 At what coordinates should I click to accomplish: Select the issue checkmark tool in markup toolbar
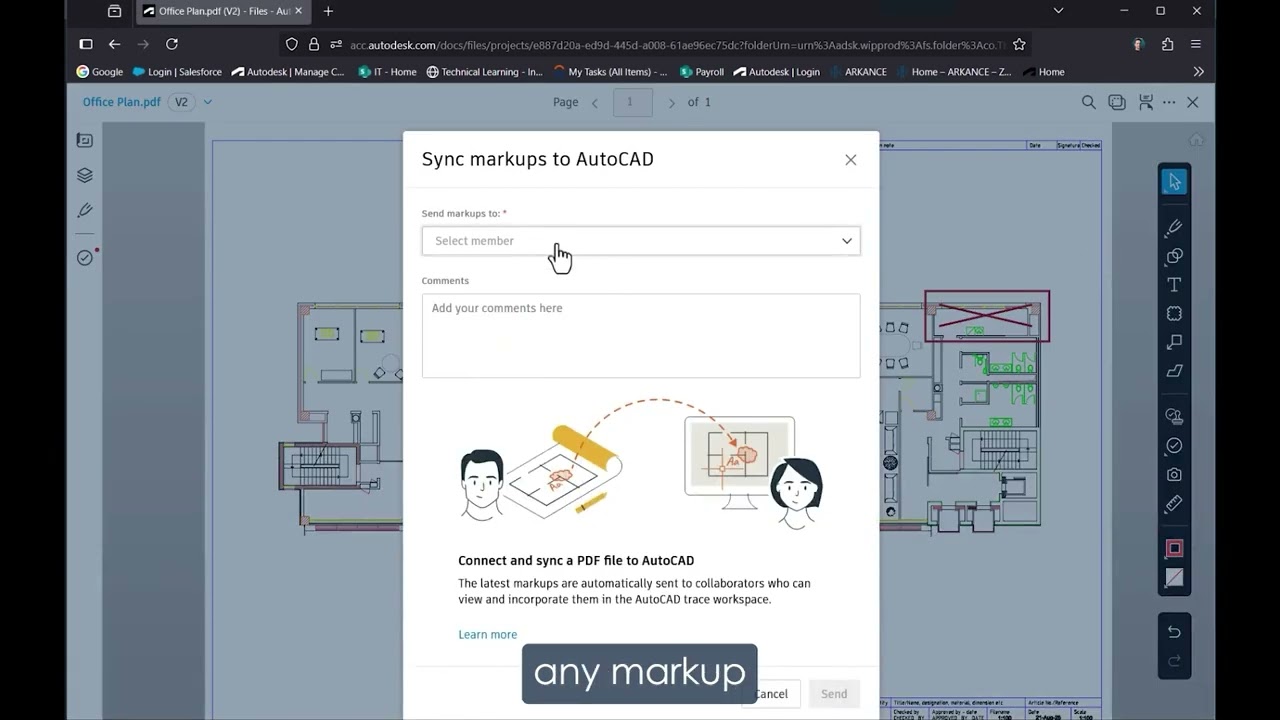pyautogui.click(x=1174, y=445)
